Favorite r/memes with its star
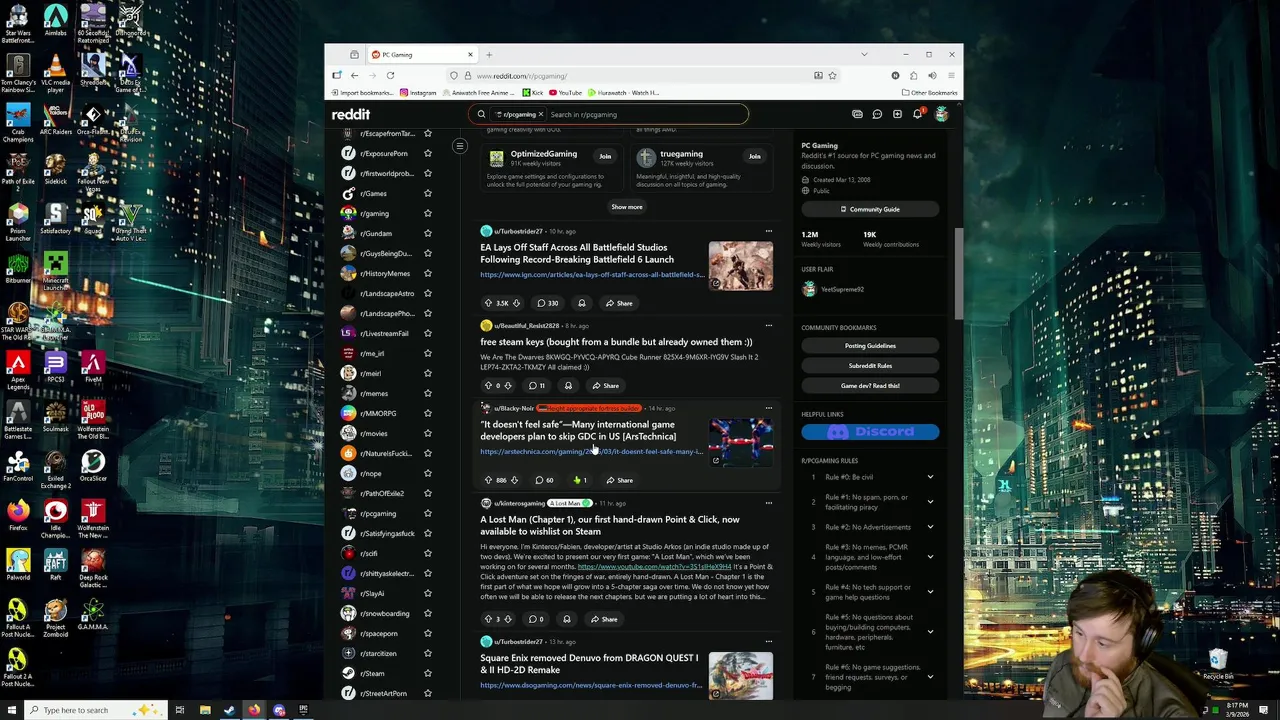 coord(428,393)
